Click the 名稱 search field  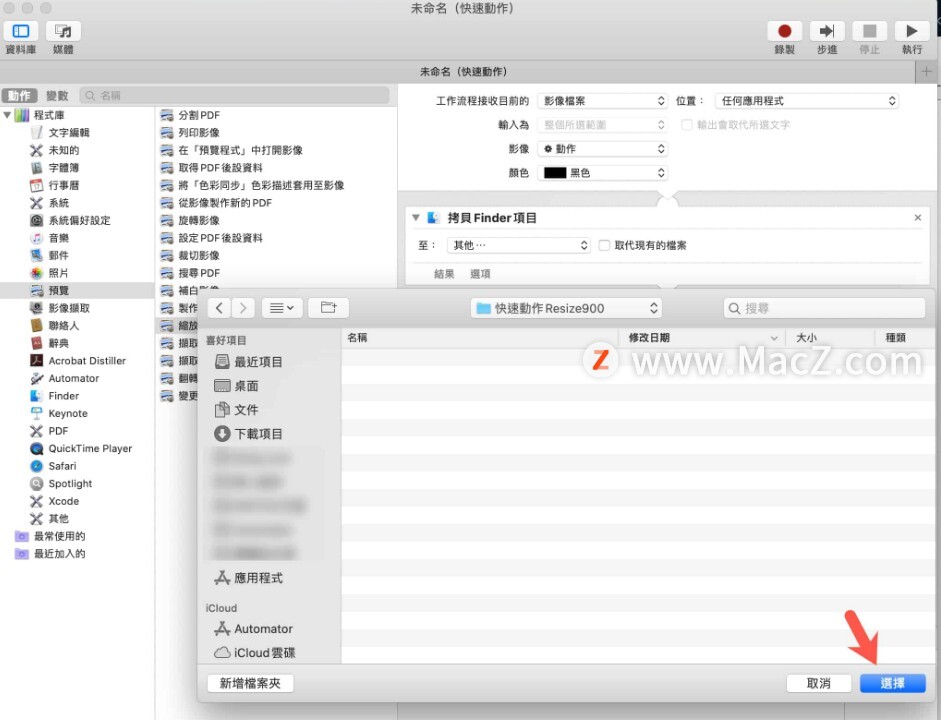click(235, 95)
